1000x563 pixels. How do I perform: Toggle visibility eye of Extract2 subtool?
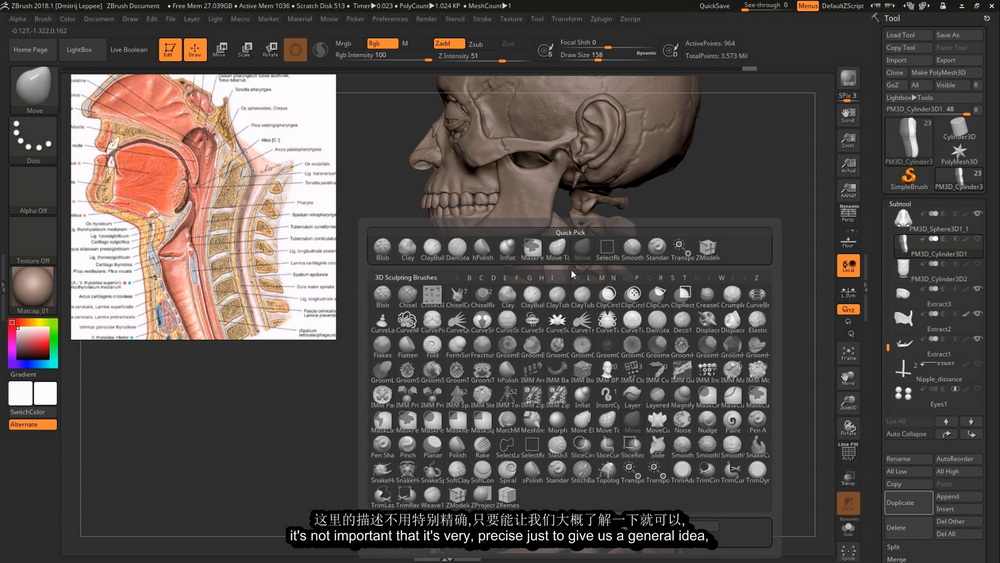click(x=976, y=314)
